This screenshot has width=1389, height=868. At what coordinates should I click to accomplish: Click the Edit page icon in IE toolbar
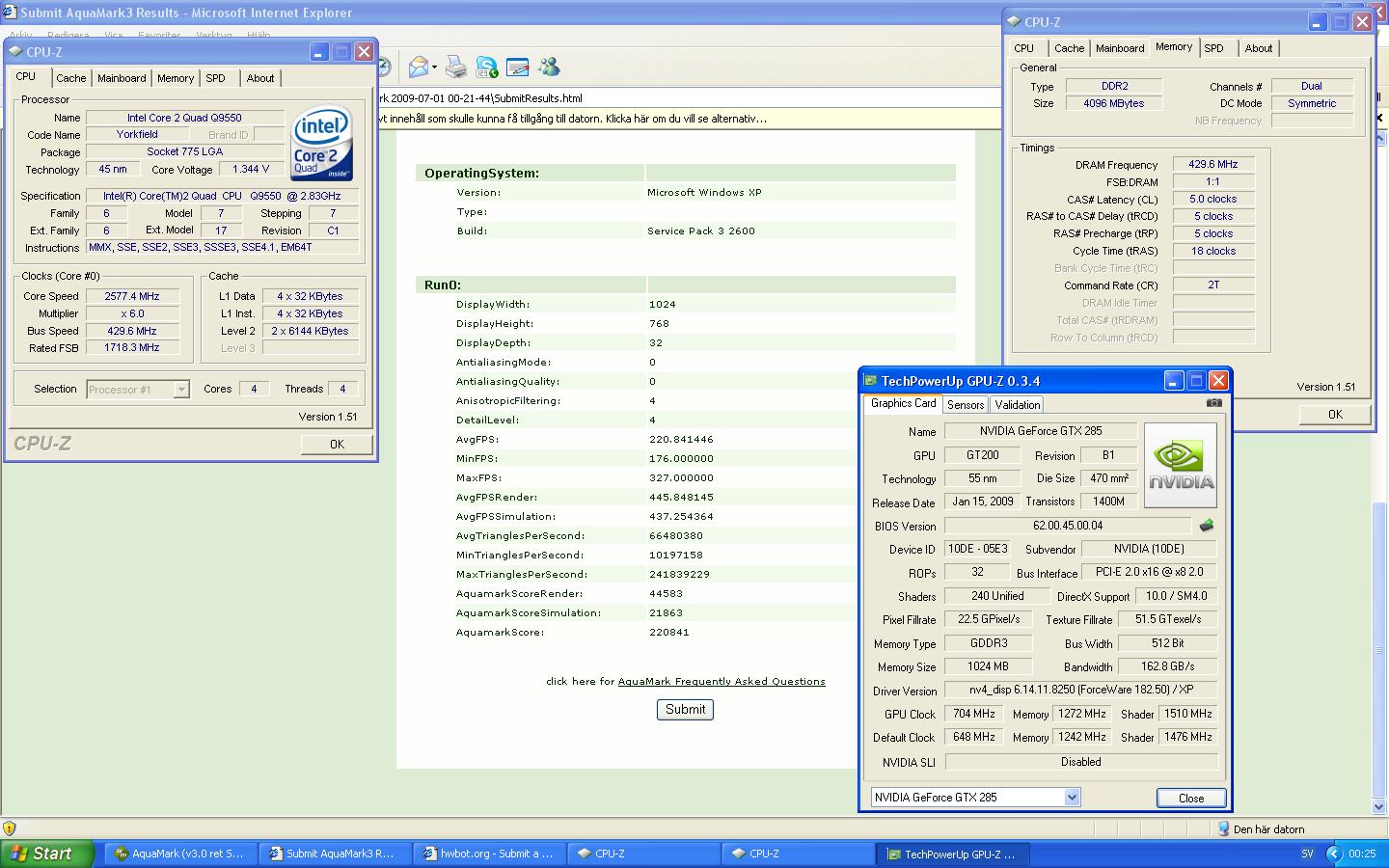[x=518, y=67]
